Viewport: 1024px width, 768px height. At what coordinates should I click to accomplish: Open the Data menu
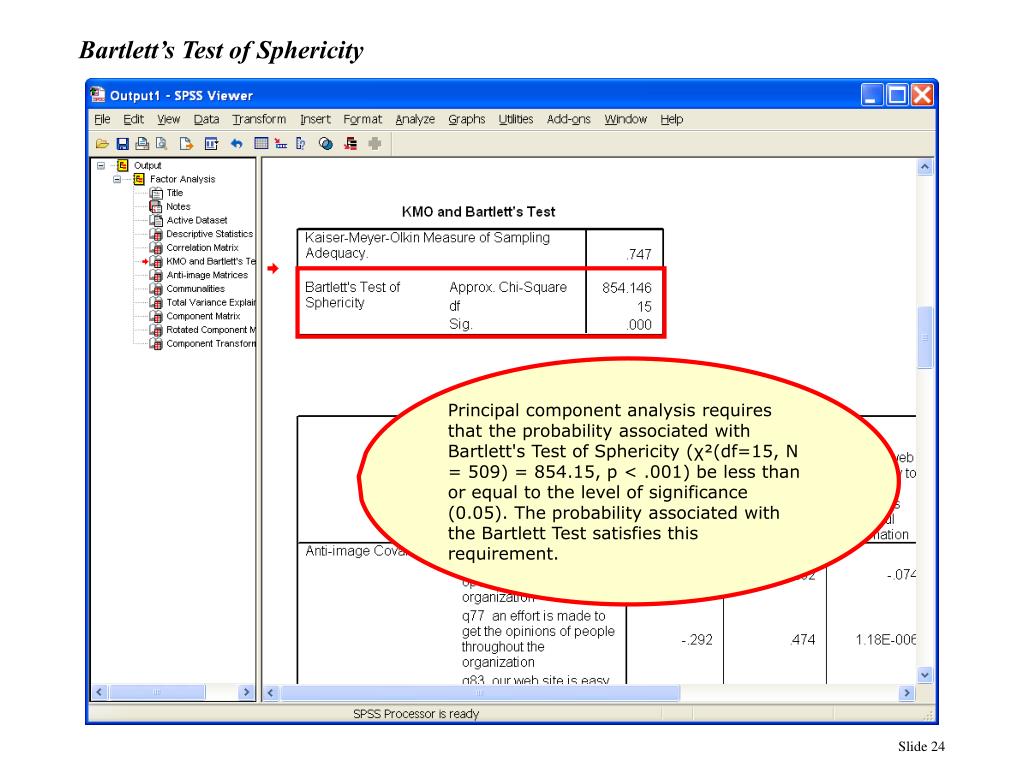(x=206, y=119)
